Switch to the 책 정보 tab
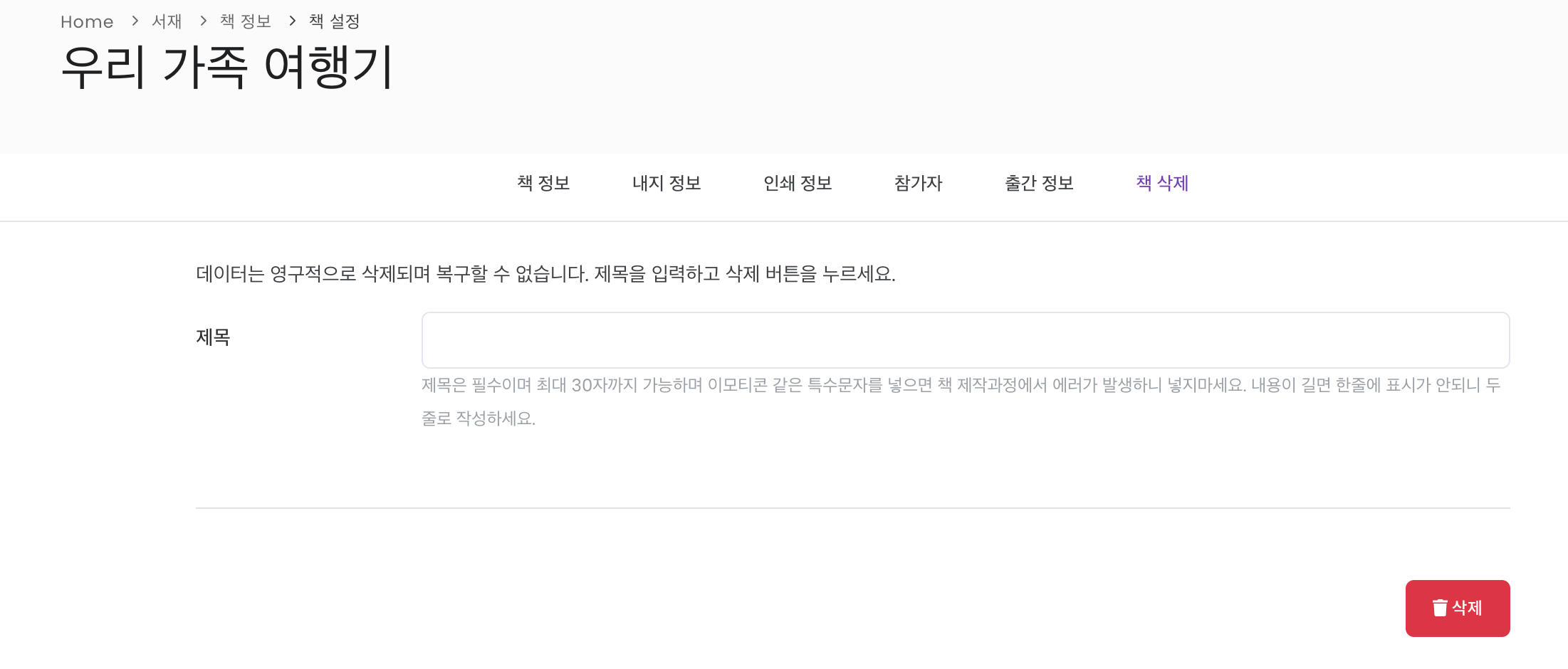 click(x=543, y=183)
